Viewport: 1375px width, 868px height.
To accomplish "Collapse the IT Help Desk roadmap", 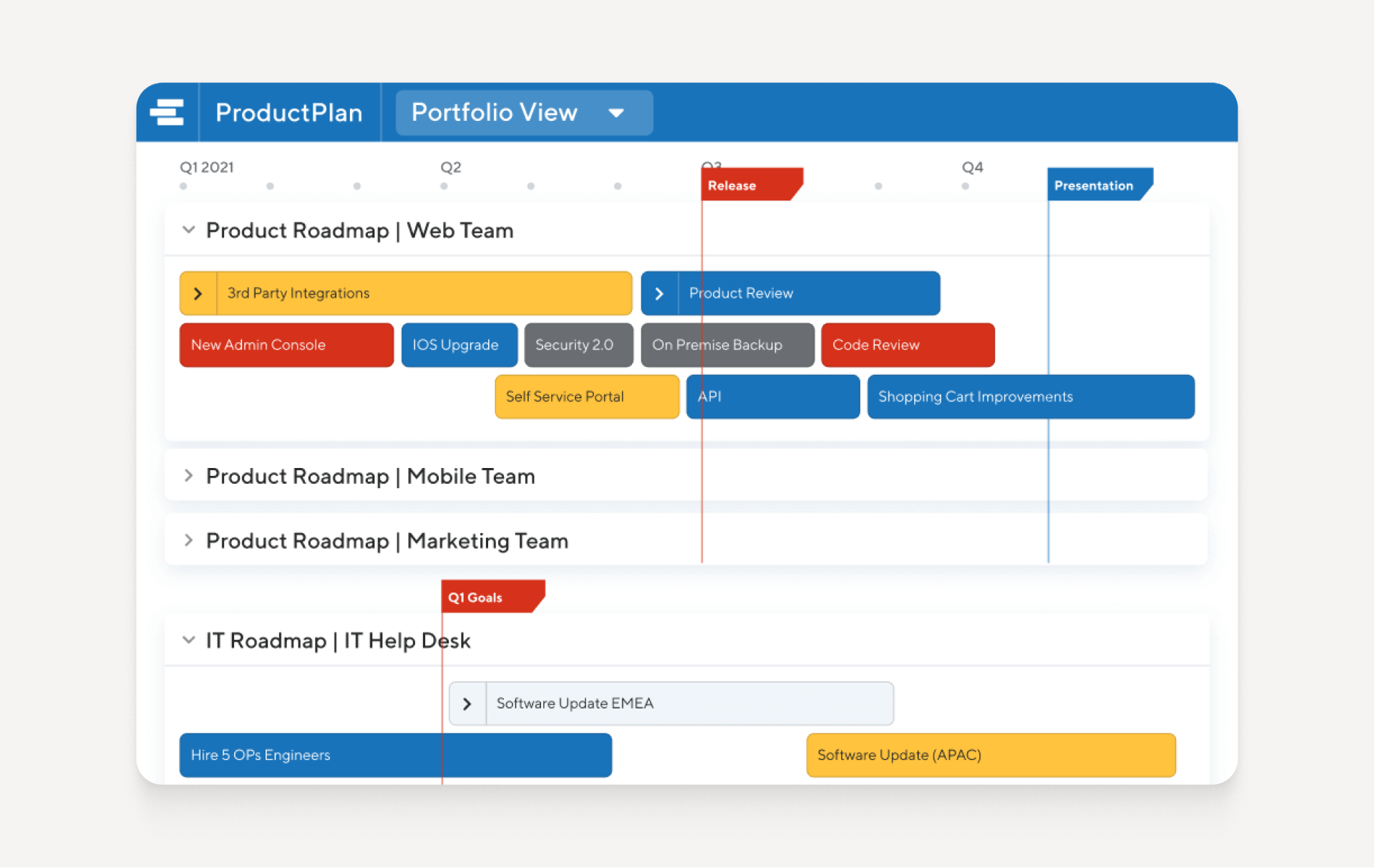I will 188,640.
